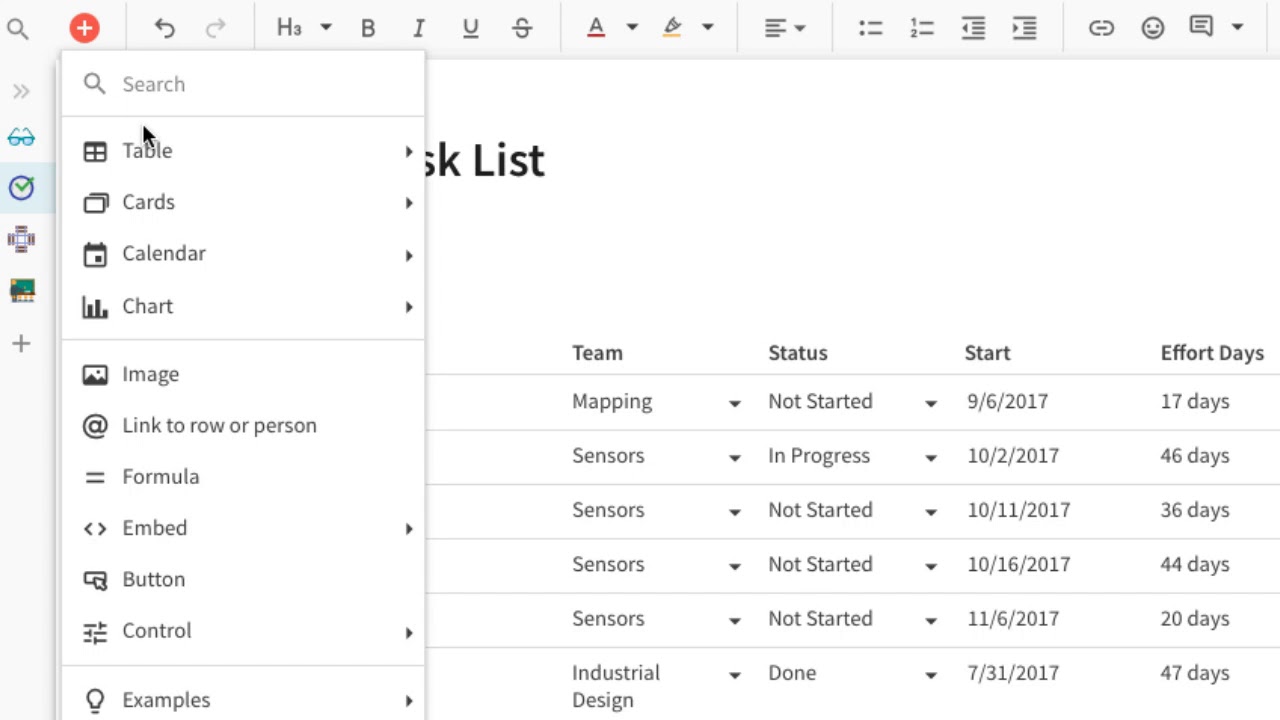Click the search magnifier in top-left corner
The image size is (1280, 720).
tap(17, 29)
